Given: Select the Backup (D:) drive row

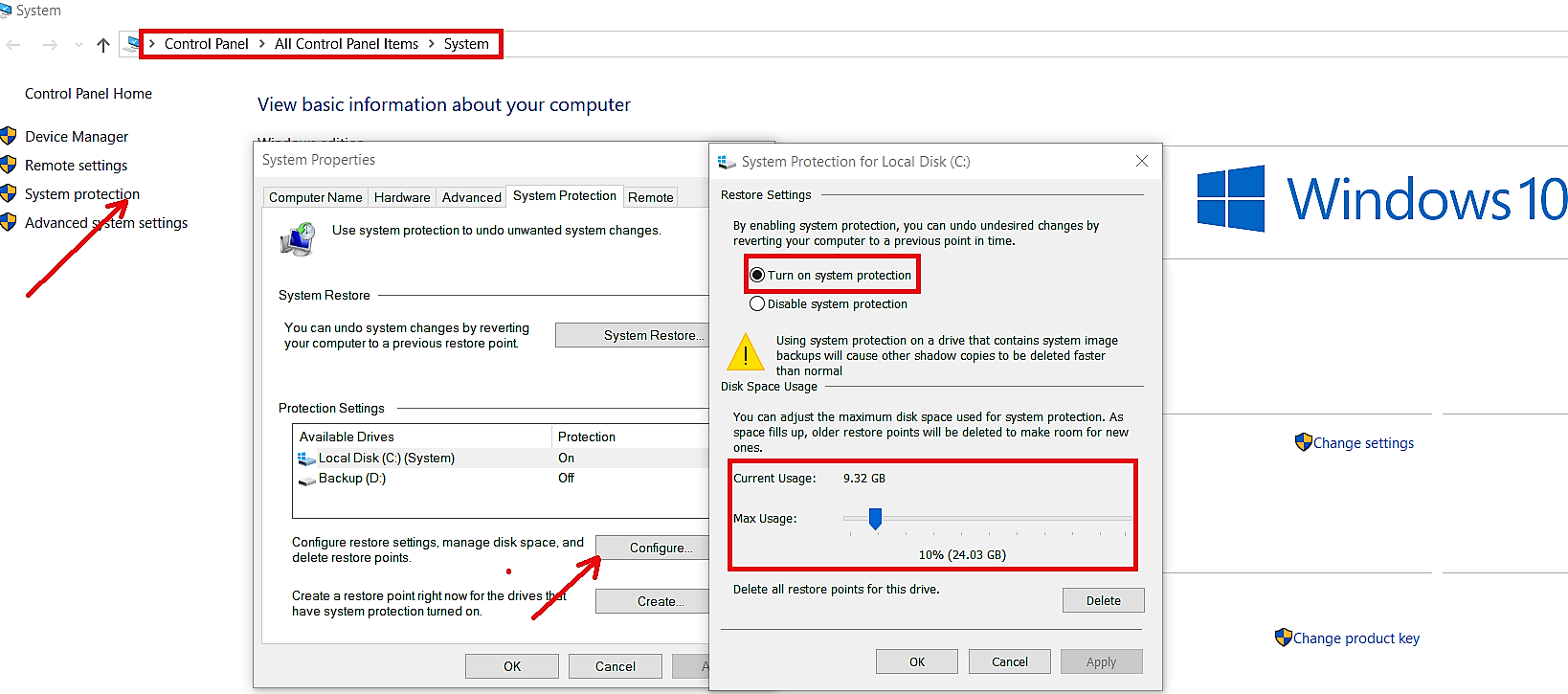Looking at the screenshot, I should [x=501, y=479].
